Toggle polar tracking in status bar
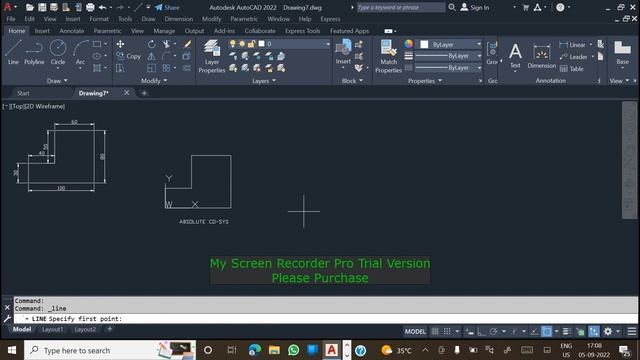 pyautogui.click(x=493, y=331)
